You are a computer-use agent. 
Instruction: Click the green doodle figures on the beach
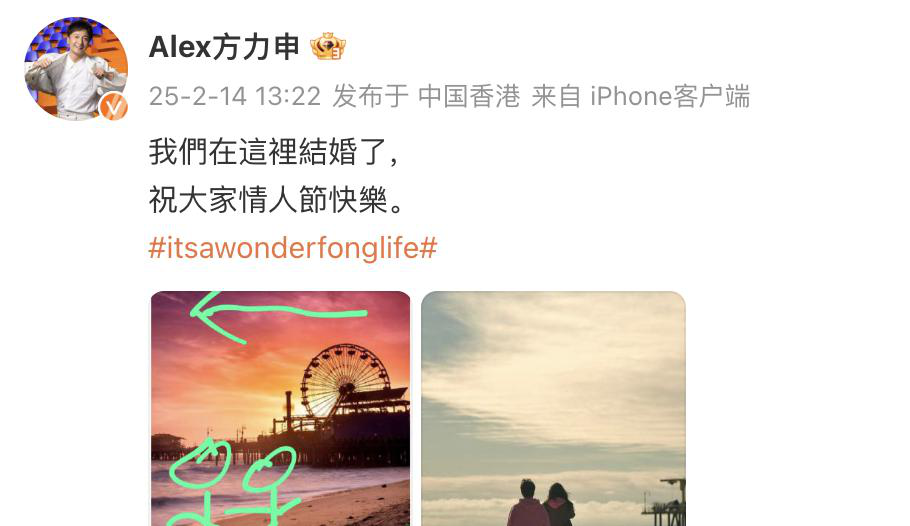click(235, 483)
